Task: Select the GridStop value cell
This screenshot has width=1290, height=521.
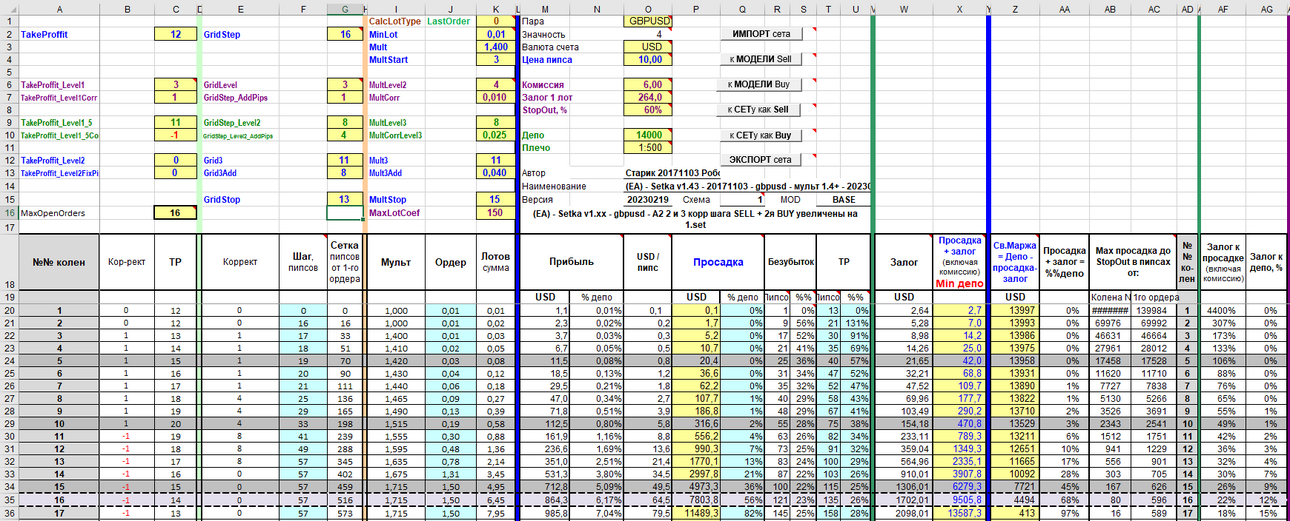Action: (345, 199)
